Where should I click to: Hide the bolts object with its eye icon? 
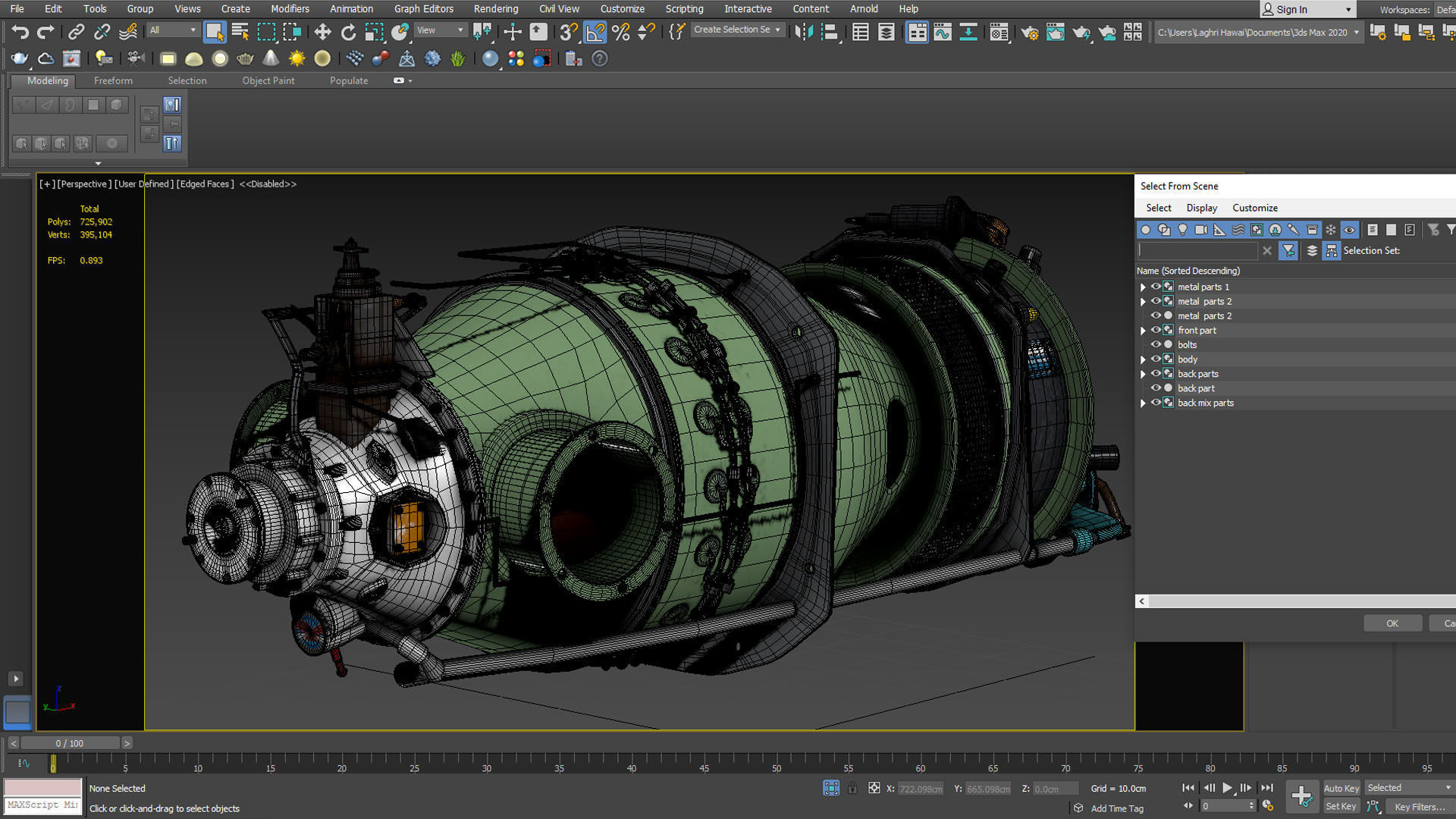click(x=1156, y=345)
